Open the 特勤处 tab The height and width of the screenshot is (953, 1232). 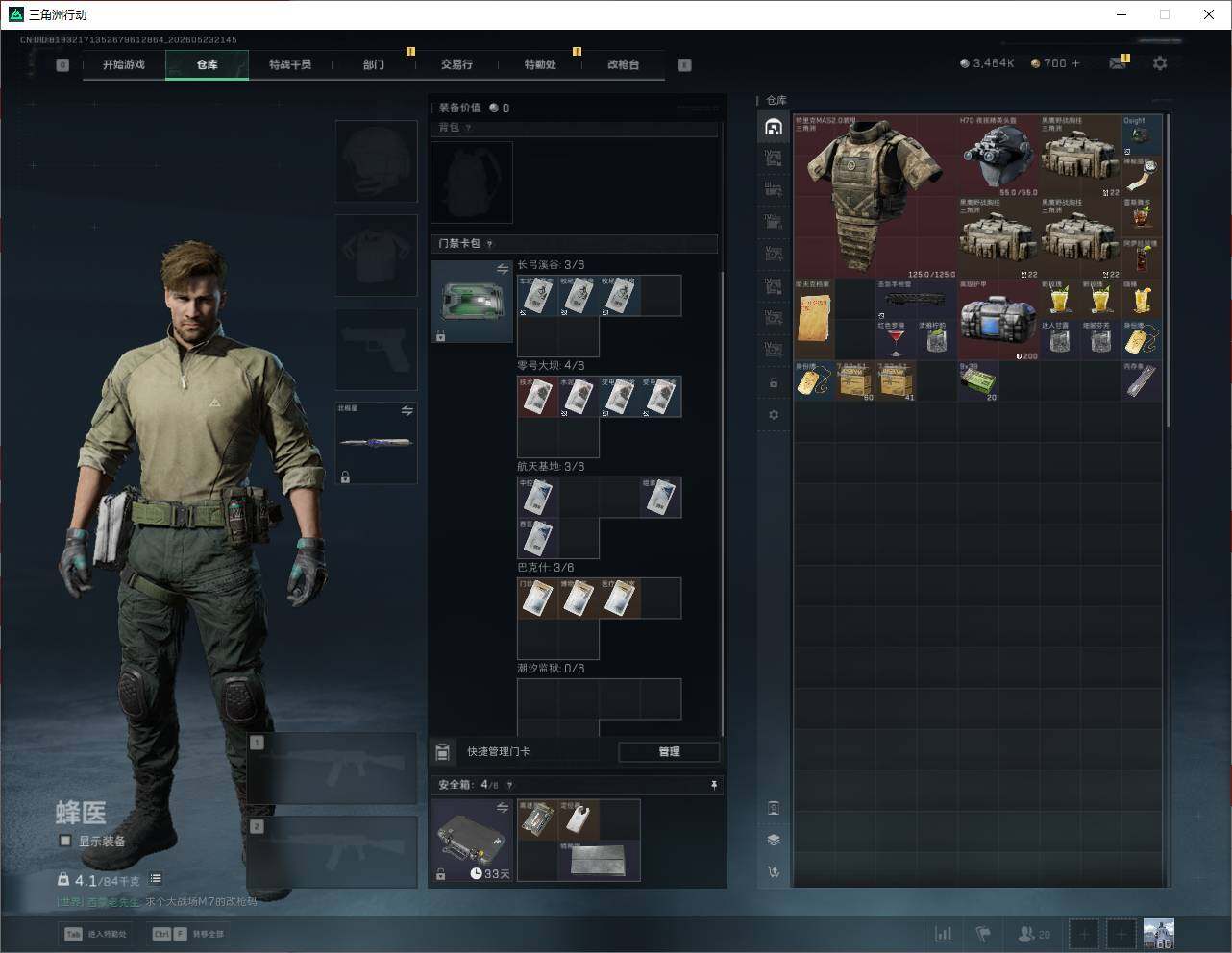click(540, 64)
